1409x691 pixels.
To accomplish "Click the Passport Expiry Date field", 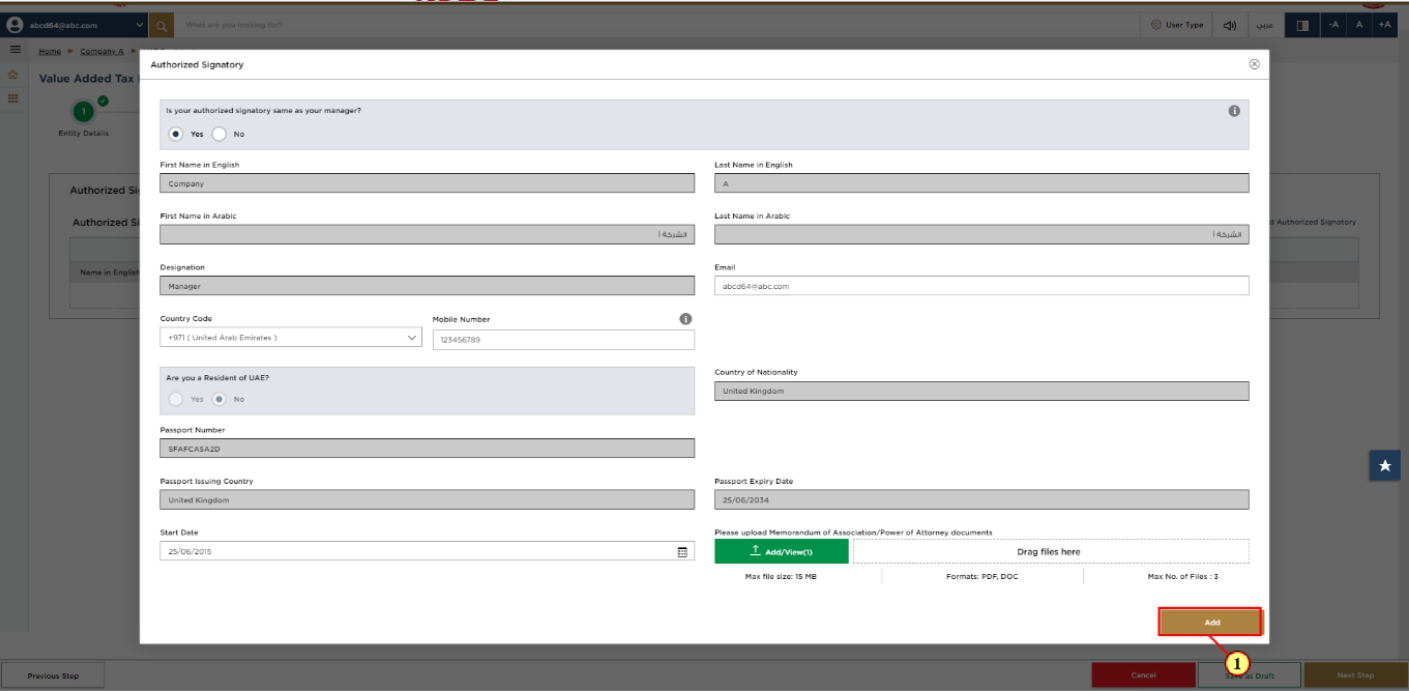I will point(981,500).
